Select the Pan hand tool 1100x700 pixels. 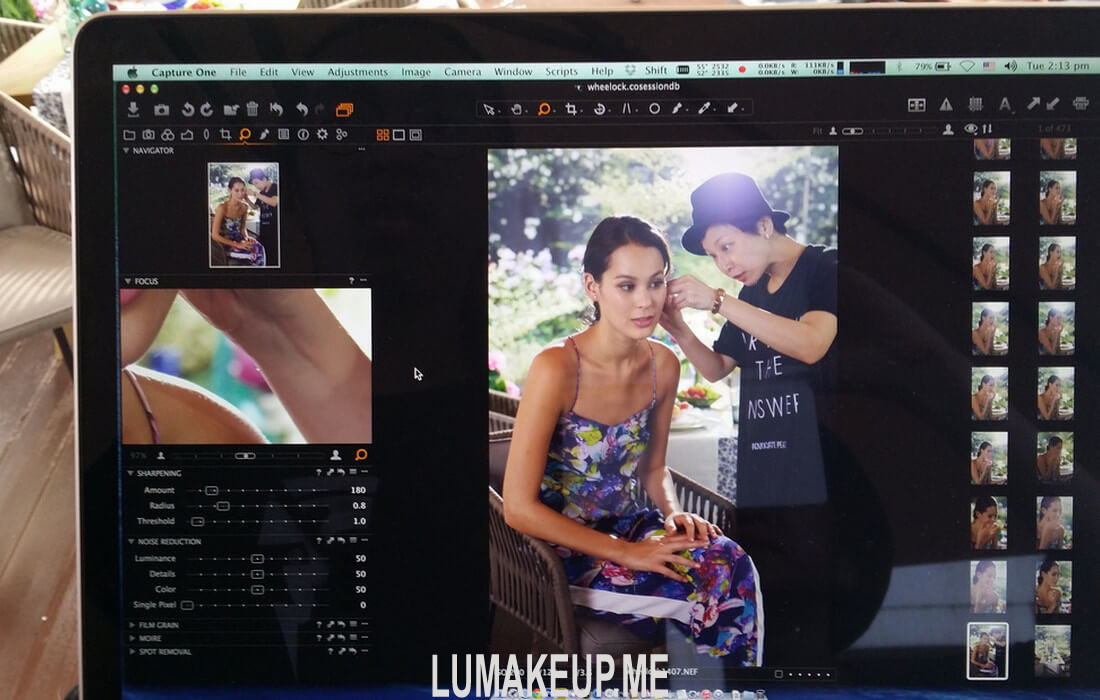pyautogui.click(x=516, y=109)
